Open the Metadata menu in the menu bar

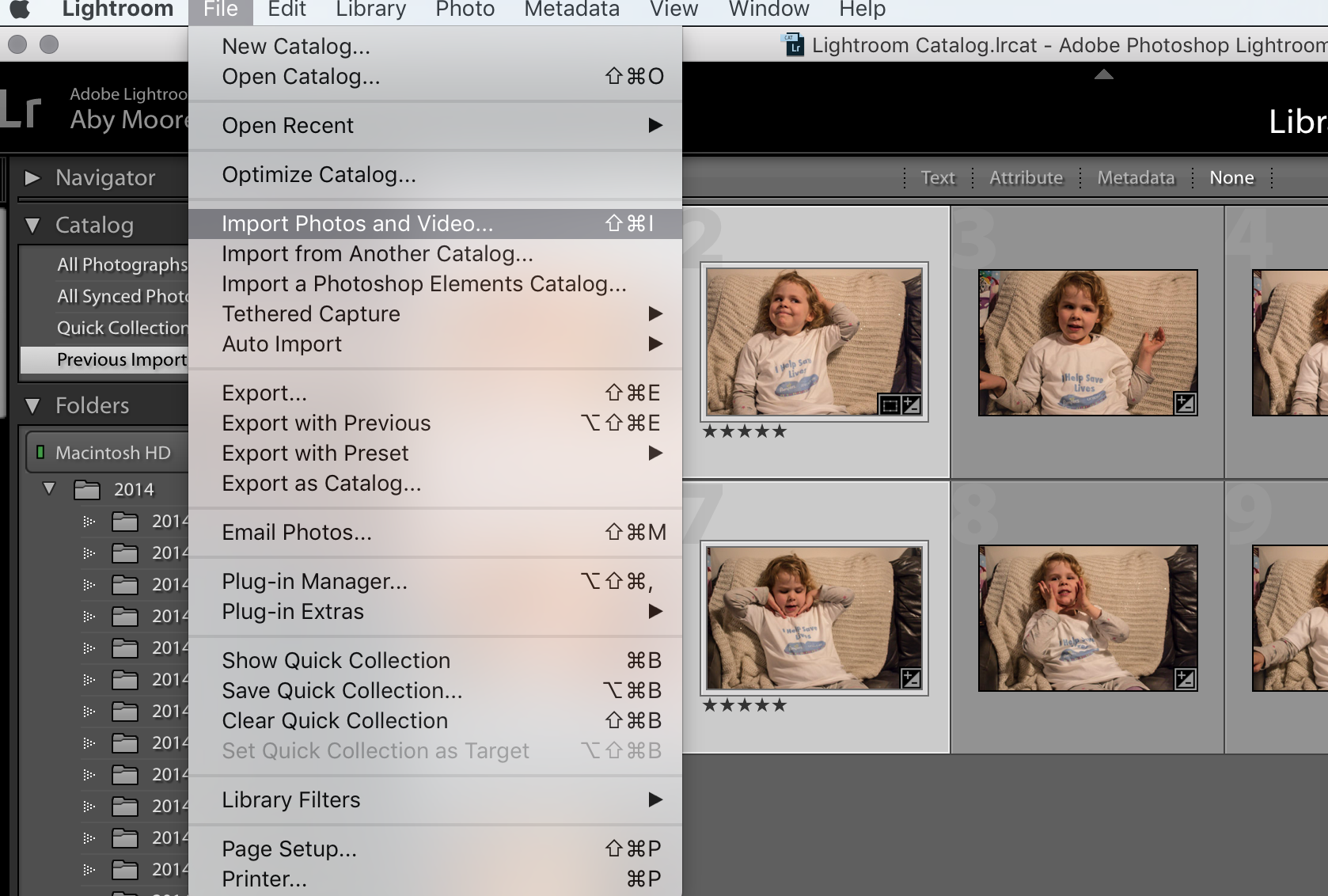(x=572, y=9)
